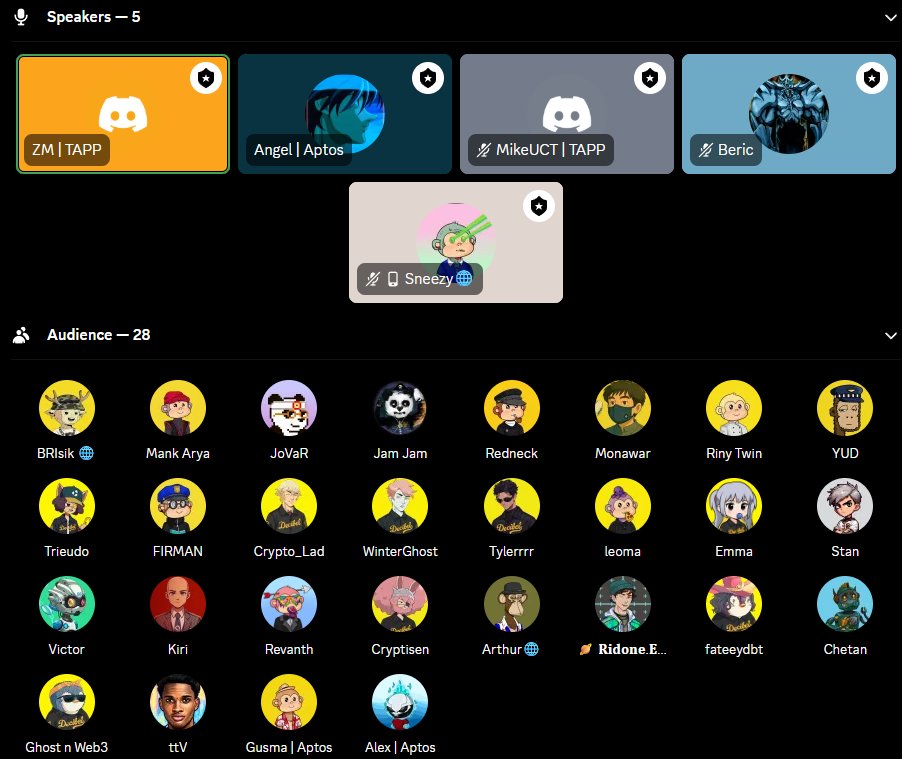Open the Beric speaker tile
This screenshot has width=902, height=759.
(789, 114)
